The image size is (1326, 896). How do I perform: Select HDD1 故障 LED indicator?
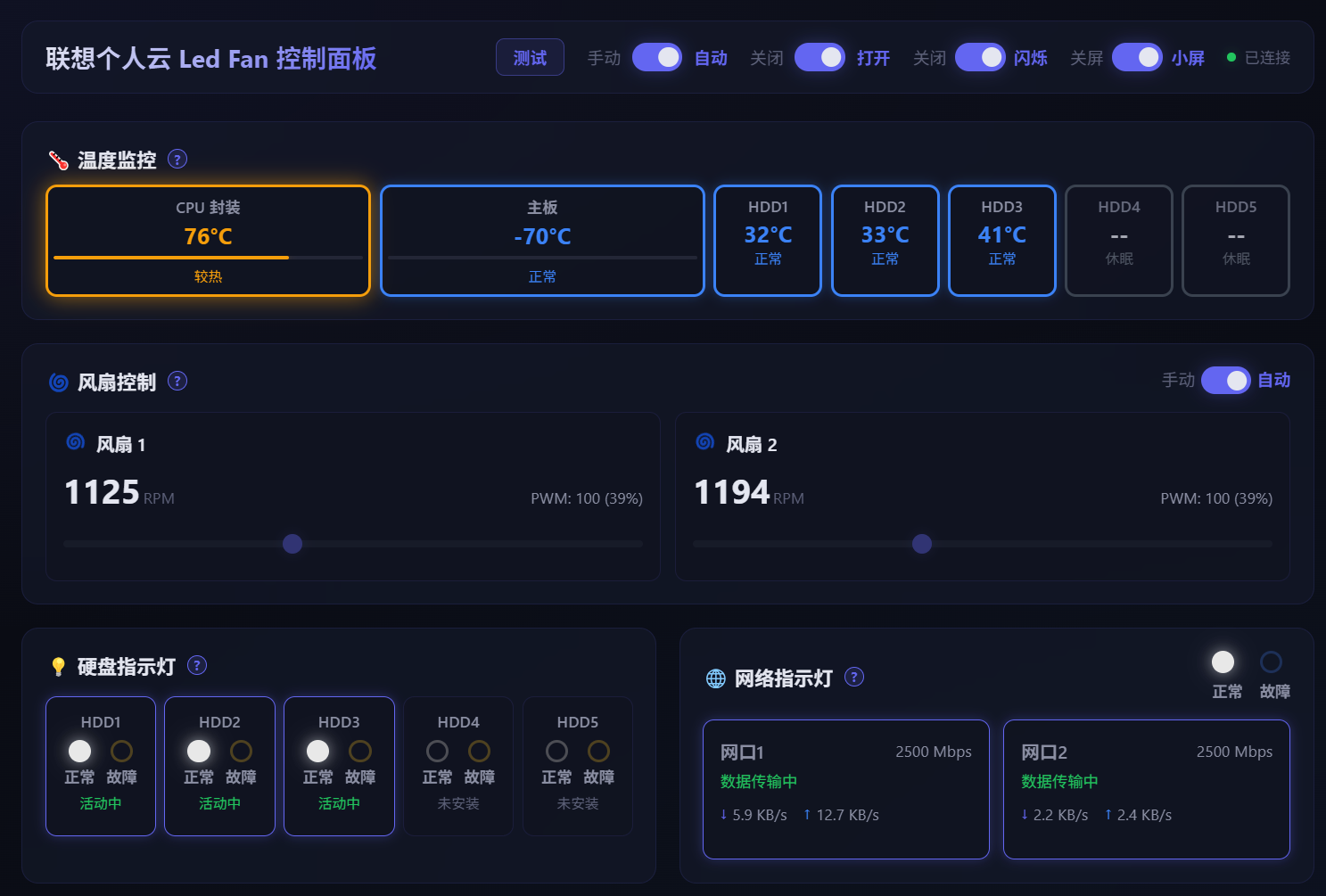tap(121, 751)
